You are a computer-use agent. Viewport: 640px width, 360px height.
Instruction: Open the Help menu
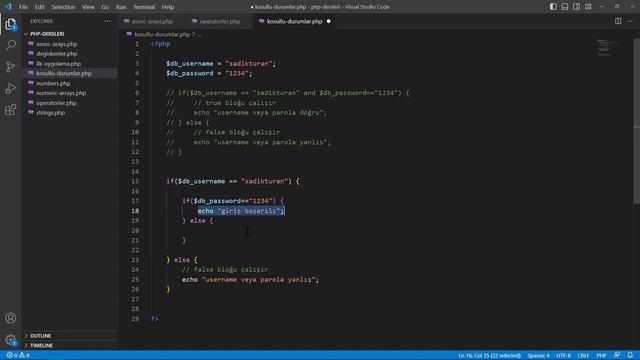tap(168, 7)
